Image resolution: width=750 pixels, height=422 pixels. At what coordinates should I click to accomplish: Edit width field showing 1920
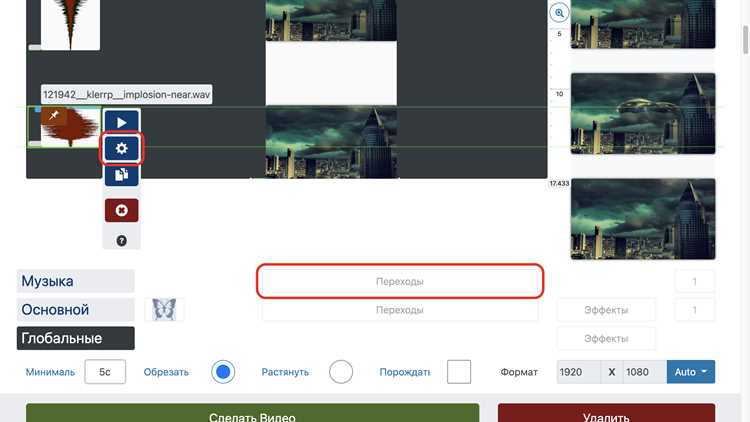click(579, 372)
